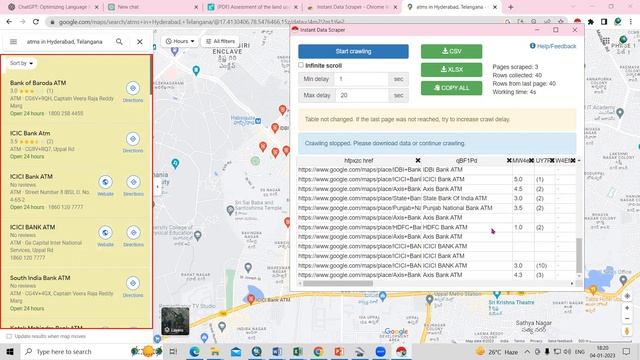The image size is (640, 360).
Task: Open the notifications center icon
Action: [x=627, y=351]
